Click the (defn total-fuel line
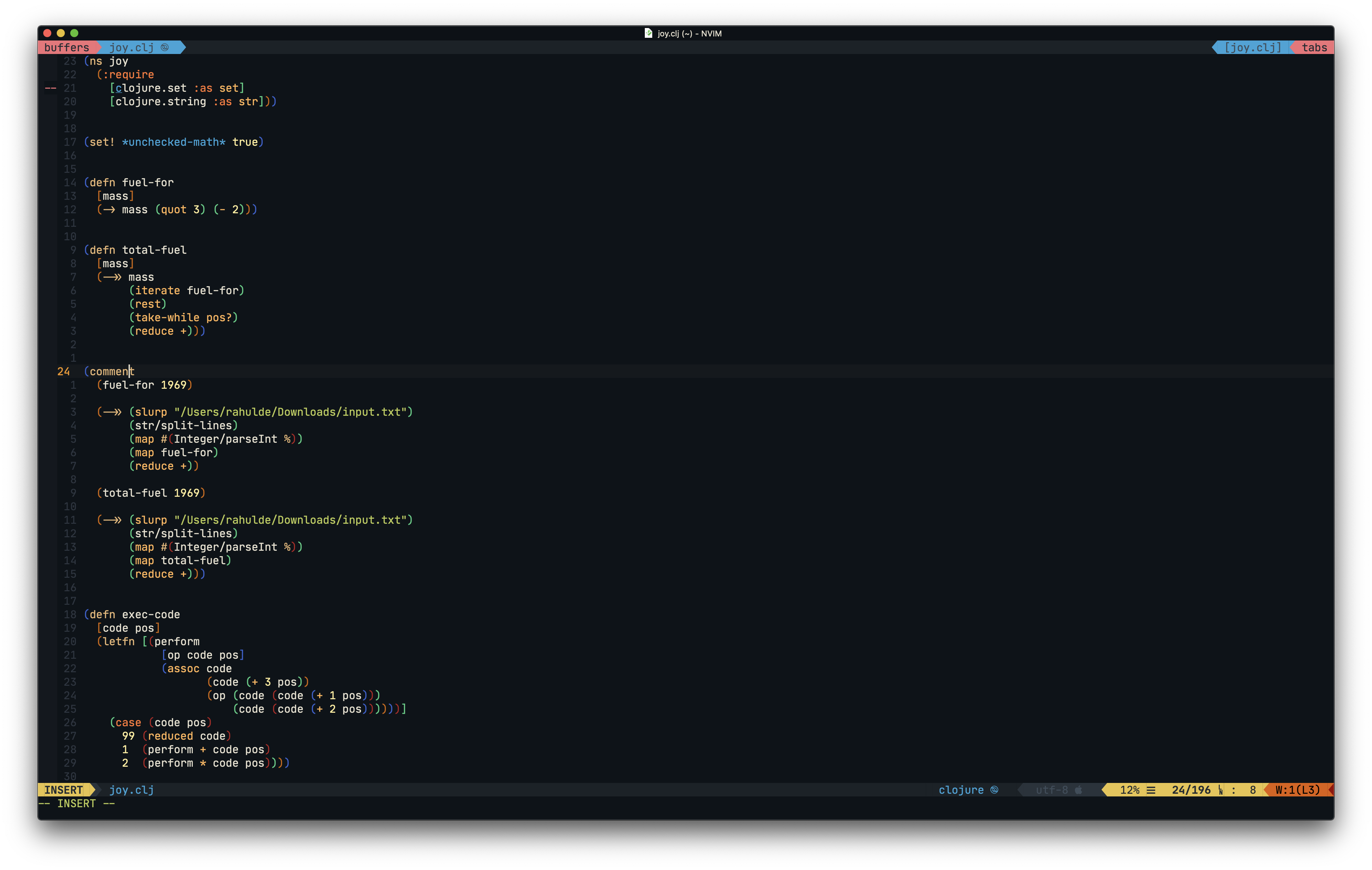This screenshot has height=870, width=1372. tap(135, 250)
